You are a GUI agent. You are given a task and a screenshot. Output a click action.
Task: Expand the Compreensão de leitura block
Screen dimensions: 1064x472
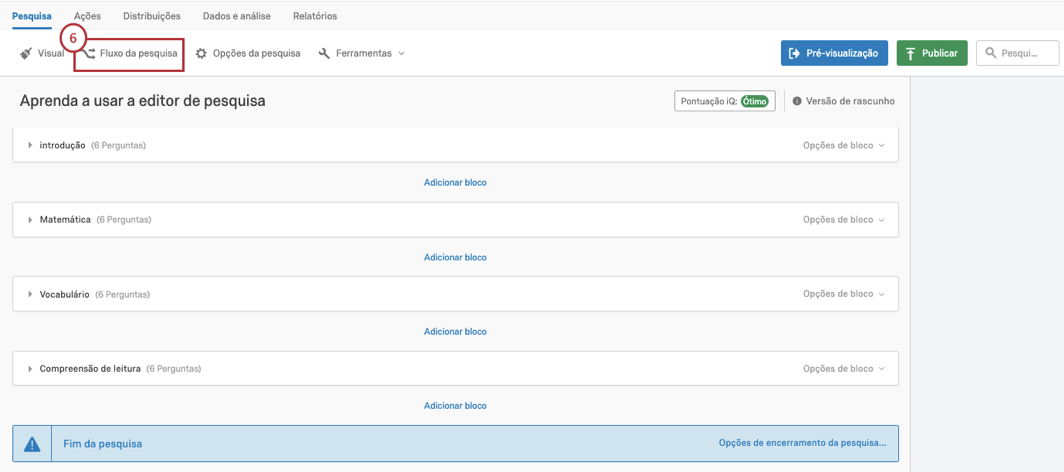(30, 369)
